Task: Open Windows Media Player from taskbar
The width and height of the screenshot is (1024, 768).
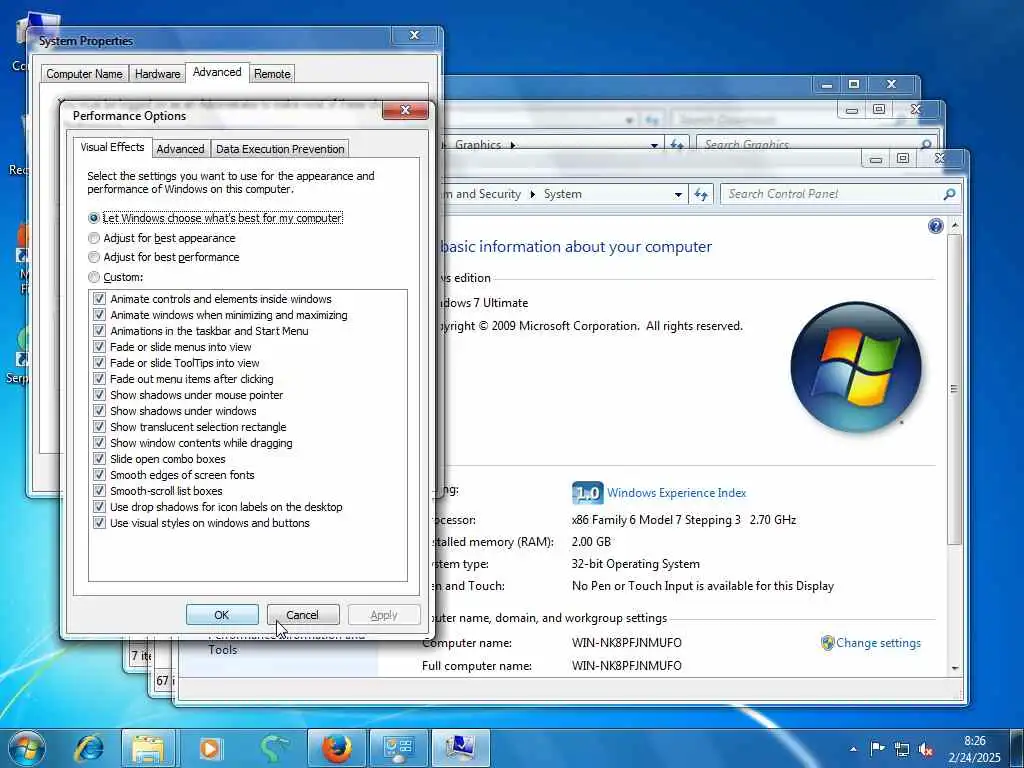Action: [x=210, y=748]
